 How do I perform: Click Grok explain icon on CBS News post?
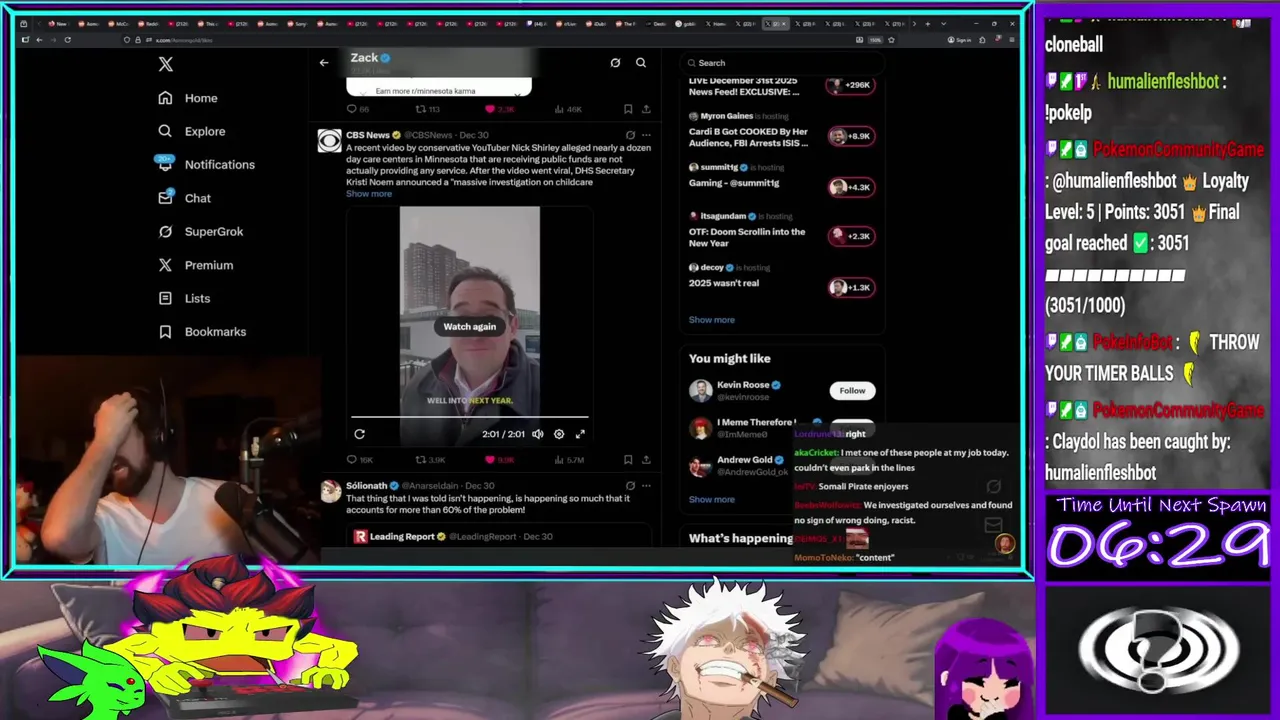tap(630, 135)
